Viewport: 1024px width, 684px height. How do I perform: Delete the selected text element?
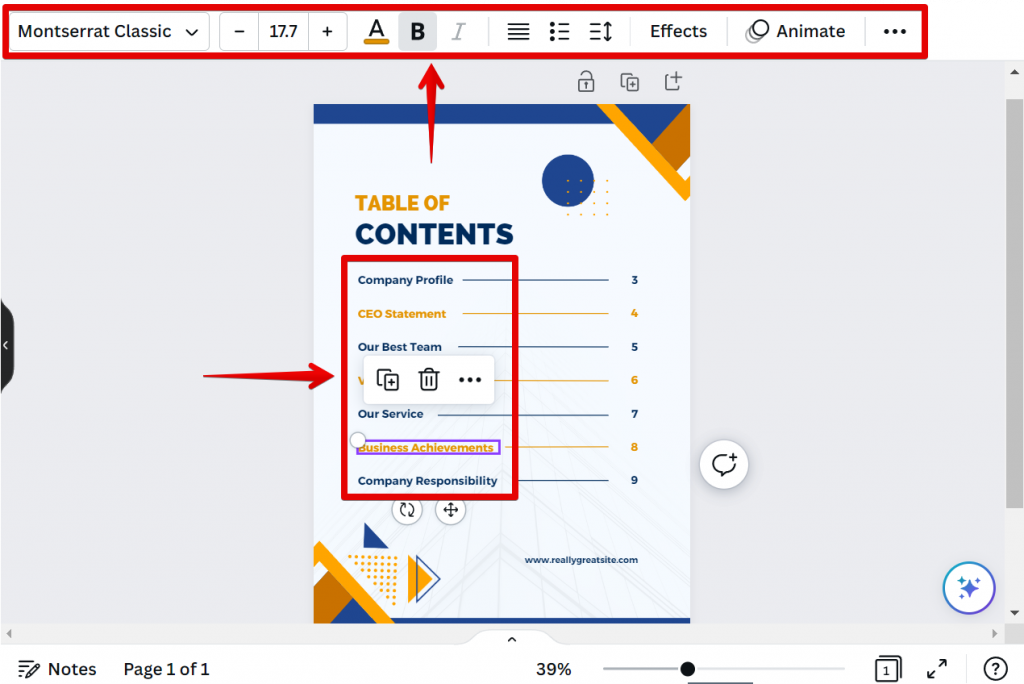429,379
